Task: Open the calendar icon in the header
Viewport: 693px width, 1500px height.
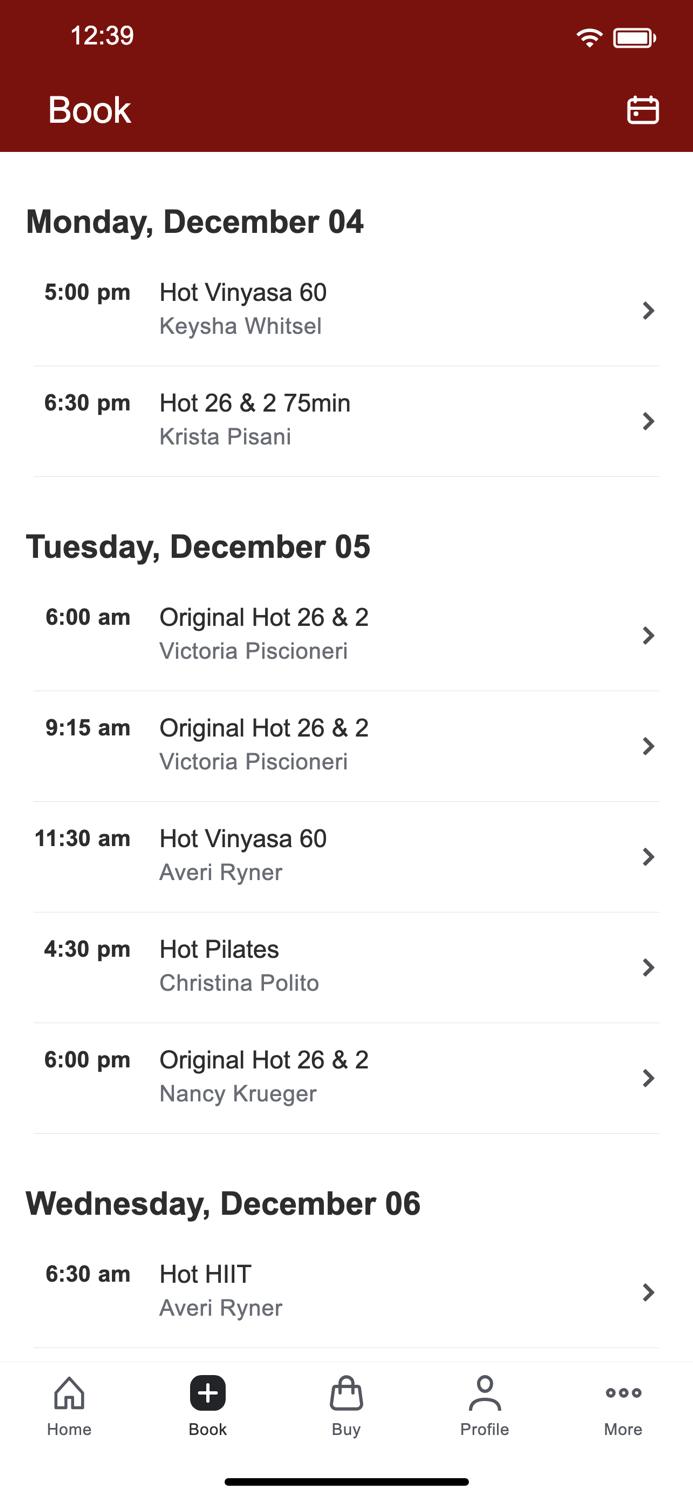Action: (x=644, y=110)
